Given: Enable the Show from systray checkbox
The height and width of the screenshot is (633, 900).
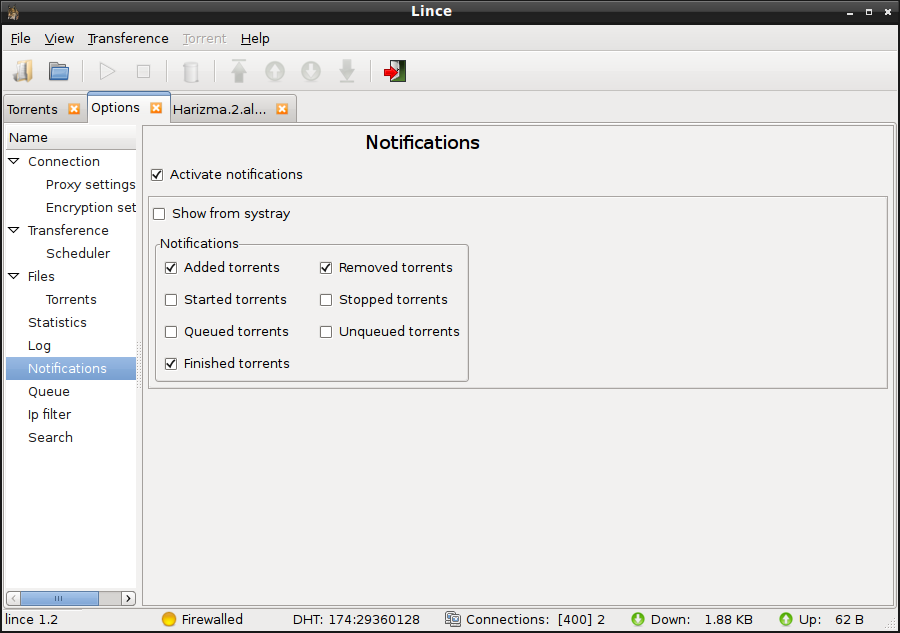Looking at the screenshot, I should 159,214.
